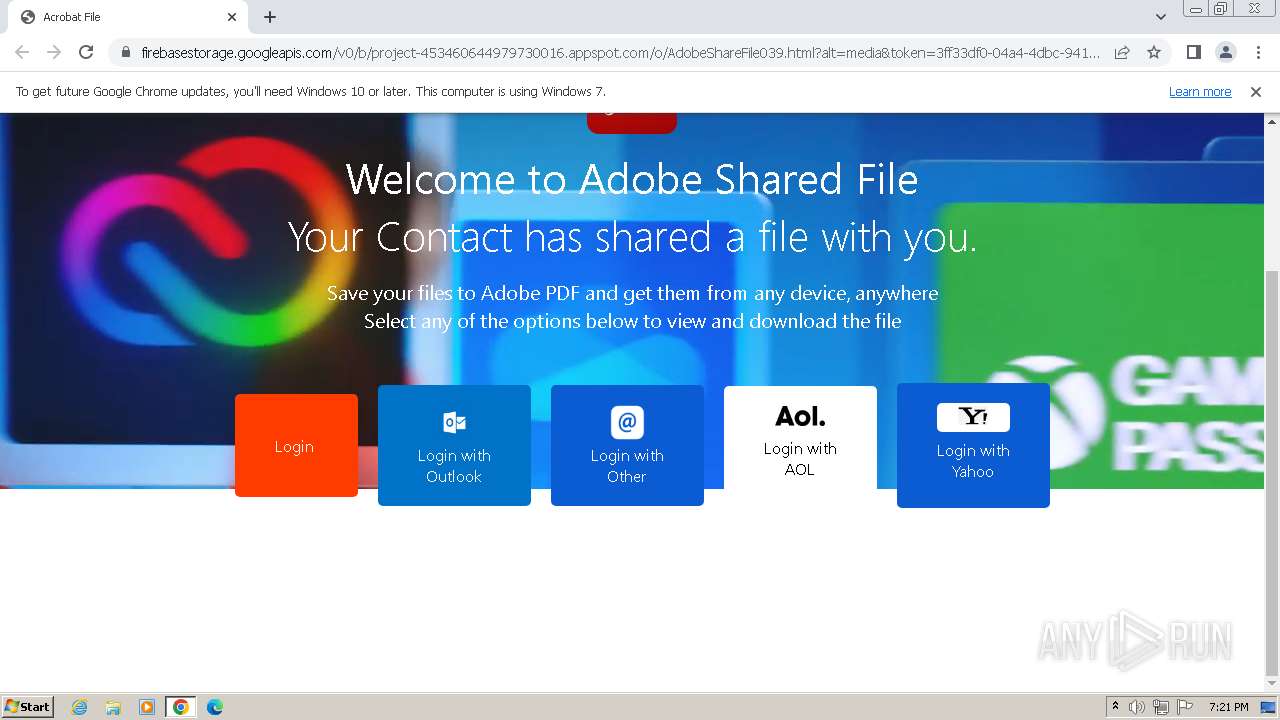This screenshot has height=720, width=1280.
Task: Close the Acrobat File tab
Action: pos(232,17)
